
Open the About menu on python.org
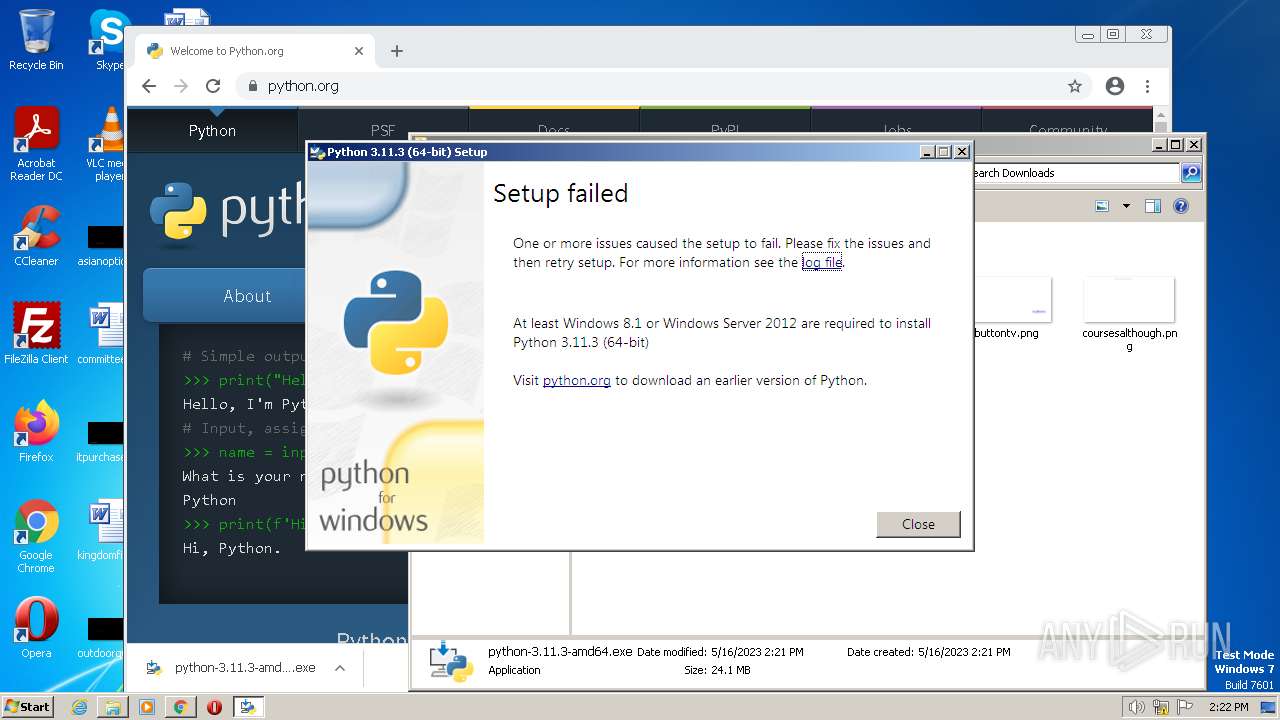click(247, 296)
